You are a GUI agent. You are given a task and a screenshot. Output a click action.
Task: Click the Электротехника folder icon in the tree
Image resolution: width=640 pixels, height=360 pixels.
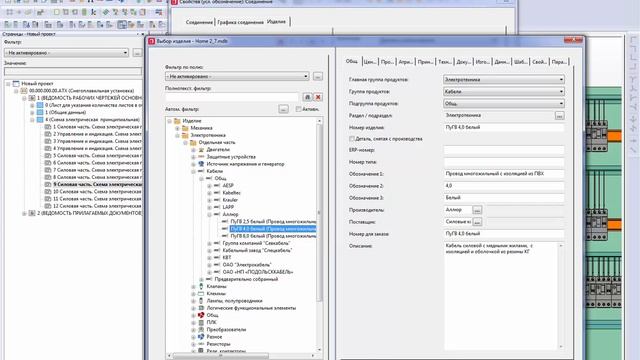coord(185,135)
